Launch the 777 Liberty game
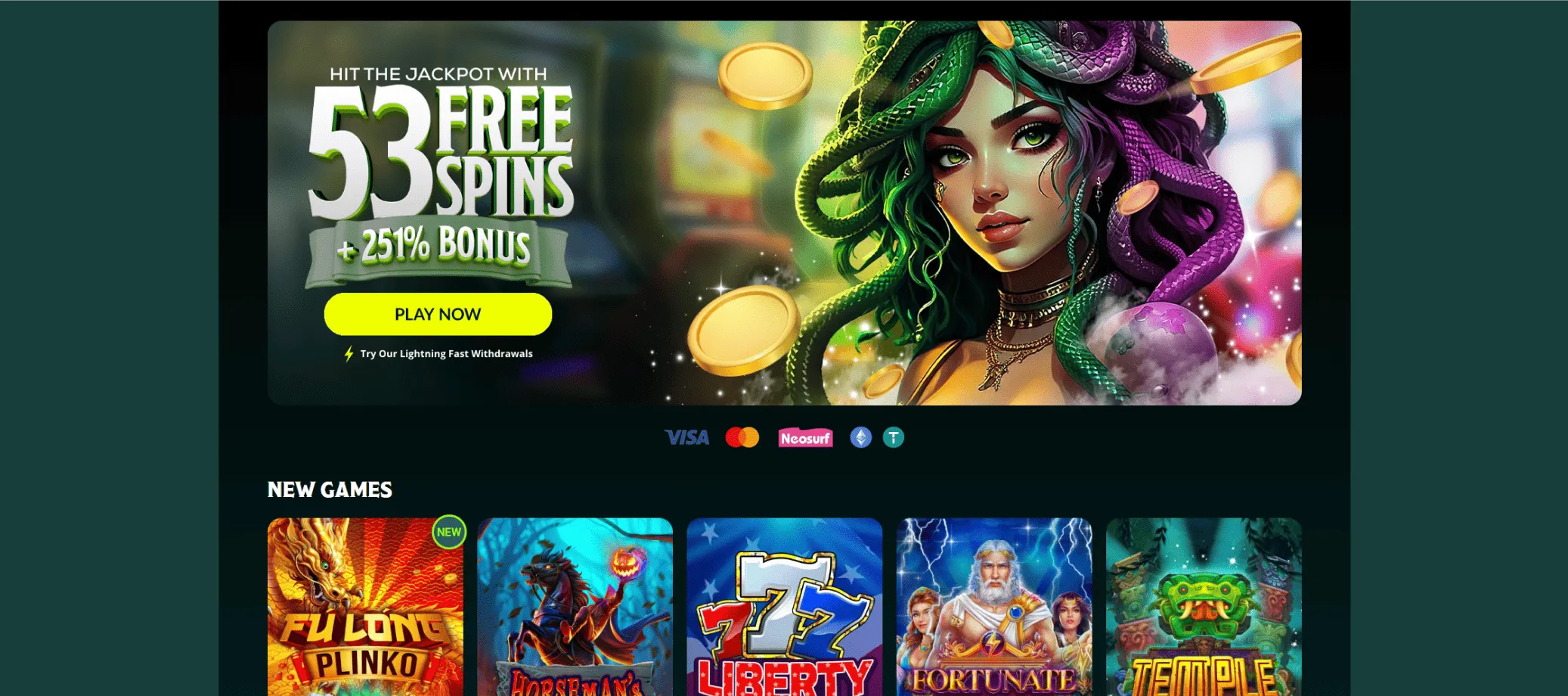Viewport: 1568px width, 696px height. click(x=785, y=607)
